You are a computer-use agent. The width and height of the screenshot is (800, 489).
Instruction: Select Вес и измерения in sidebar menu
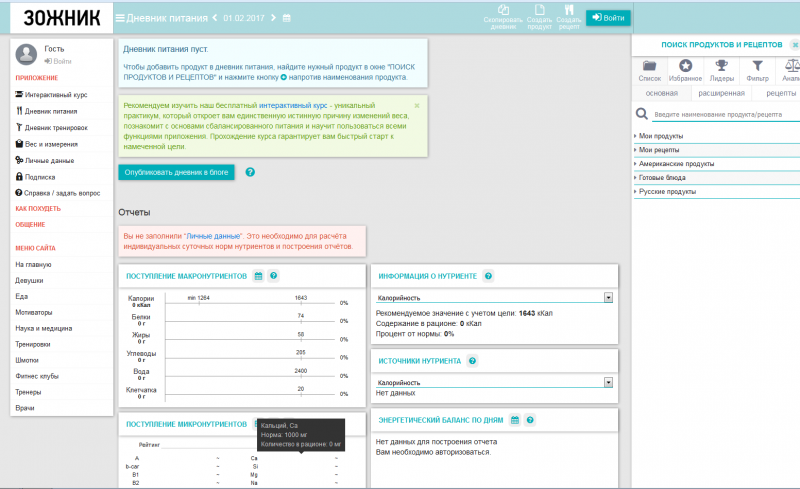pos(50,143)
